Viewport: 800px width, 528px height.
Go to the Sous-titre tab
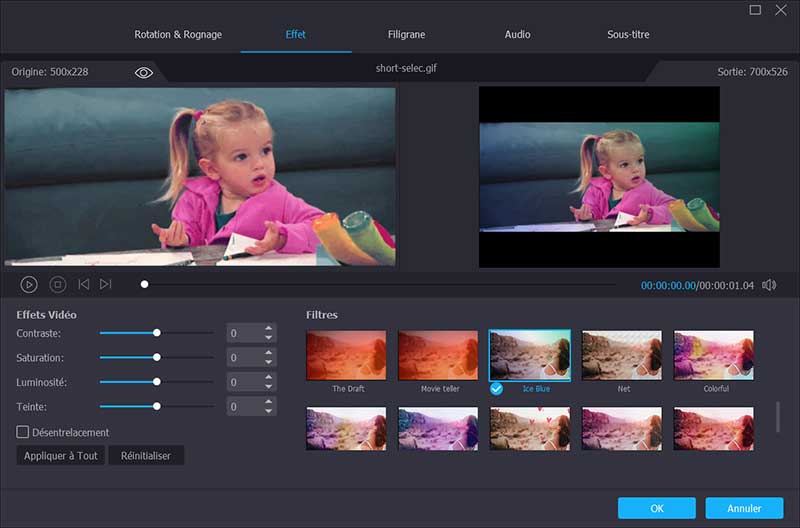click(628, 35)
